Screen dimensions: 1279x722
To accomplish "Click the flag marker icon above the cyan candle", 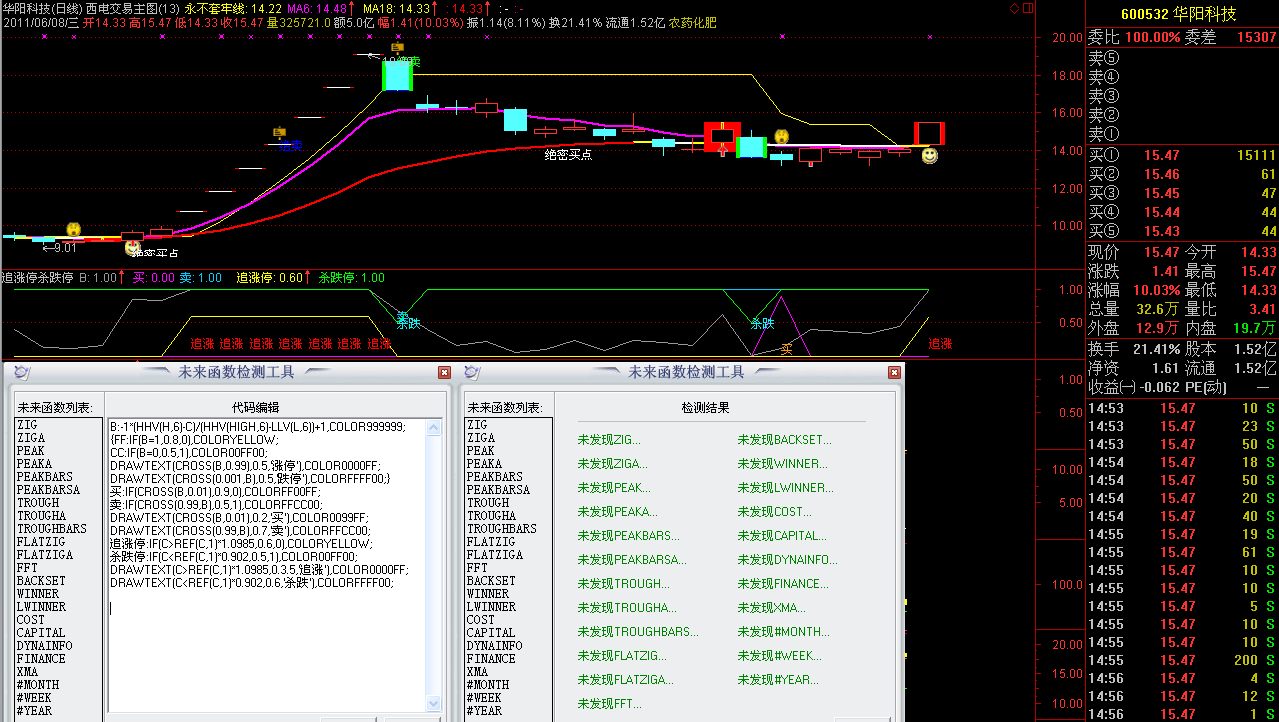I will 397,47.
